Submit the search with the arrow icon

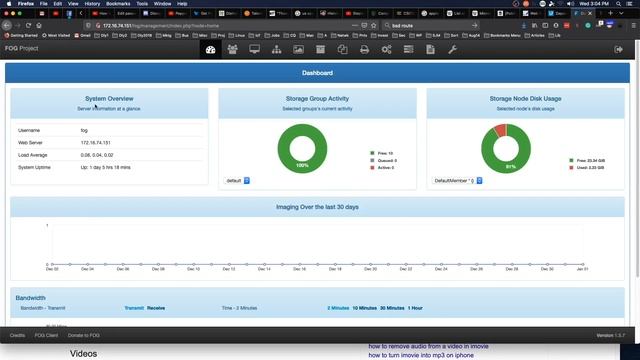point(474,25)
